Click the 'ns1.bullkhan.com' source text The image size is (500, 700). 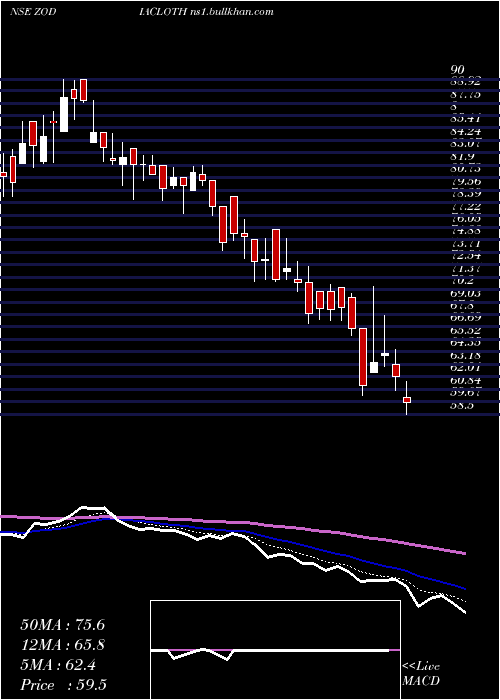pyautogui.click(x=230, y=12)
